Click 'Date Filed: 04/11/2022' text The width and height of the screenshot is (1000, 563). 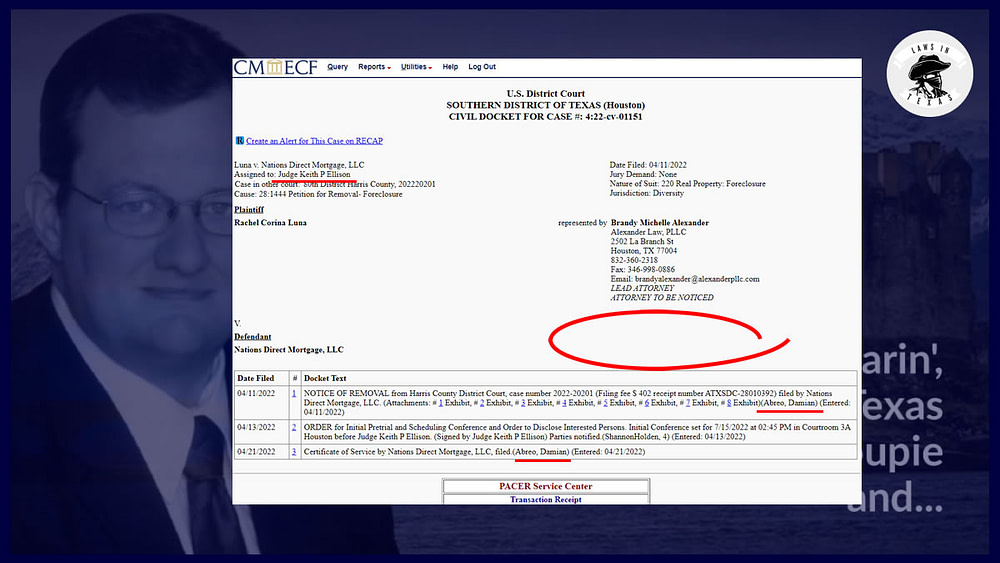(x=648, y=165)
